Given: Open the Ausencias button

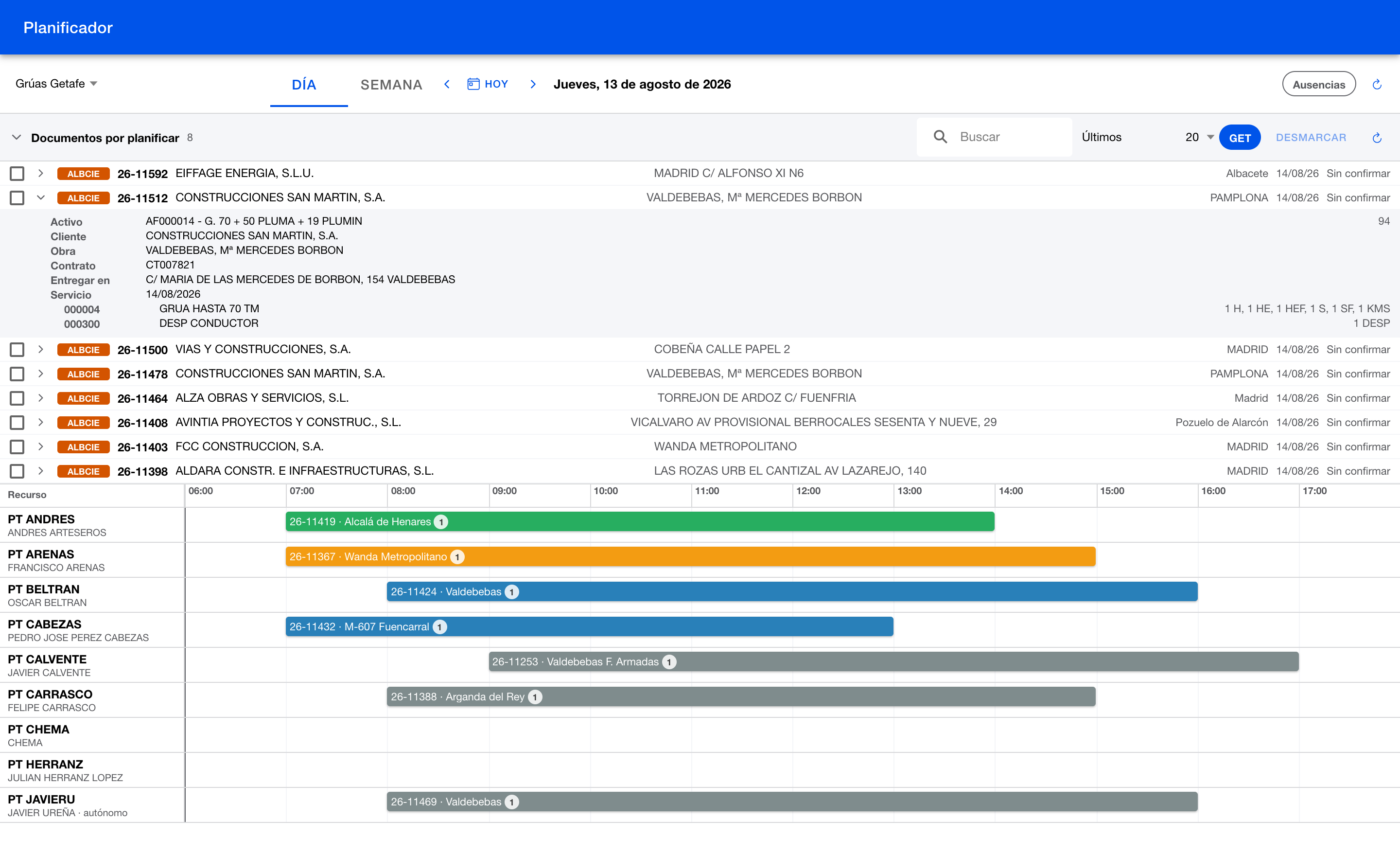Looking at the screenshot, I should coord(1319,84).
